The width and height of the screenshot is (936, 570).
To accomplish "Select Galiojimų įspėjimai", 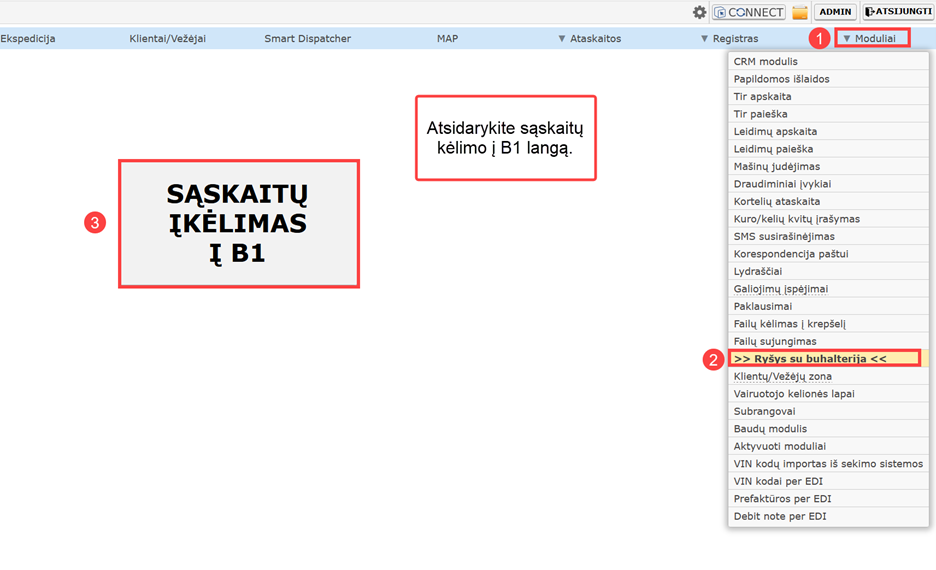I will 829,289.
